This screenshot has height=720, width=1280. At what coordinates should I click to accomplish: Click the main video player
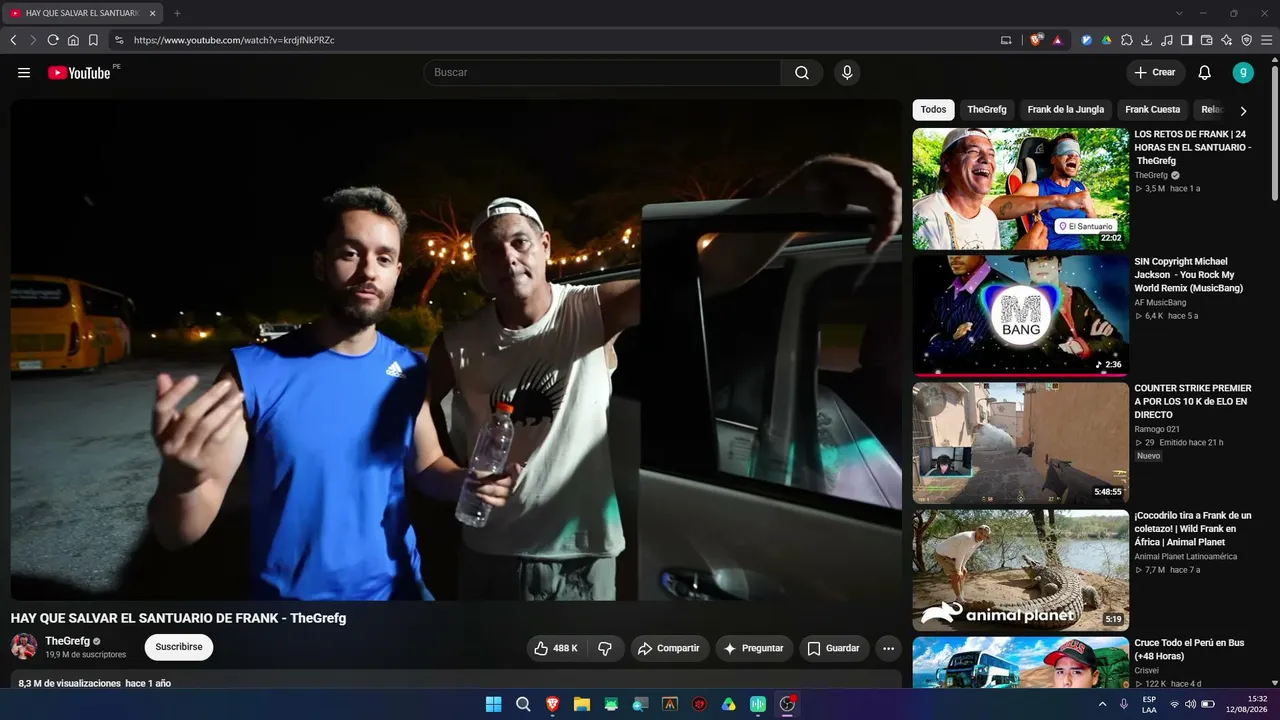456,350
